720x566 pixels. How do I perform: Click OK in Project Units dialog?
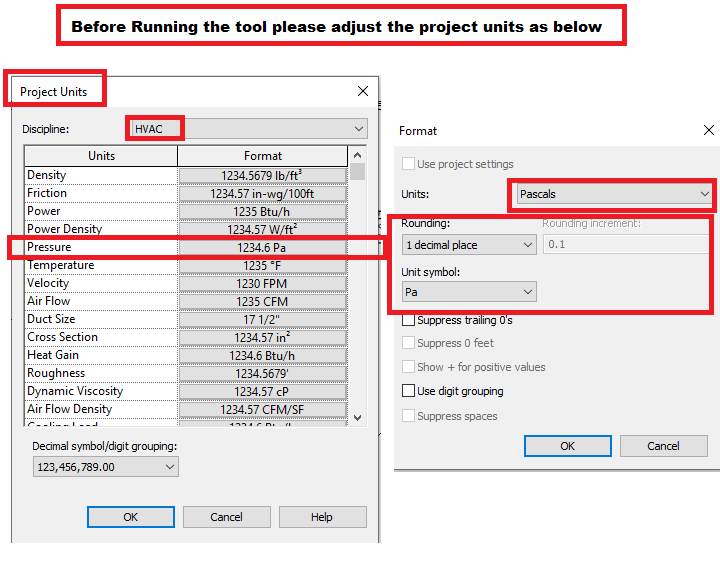[130, 517]
